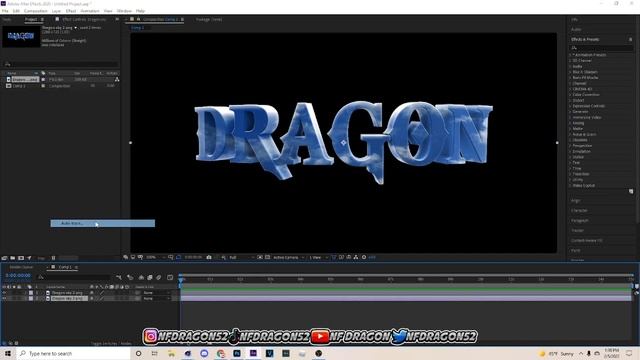Open the composition mini-flowchart in timeline
640x360 pixels.
[119, 278]
